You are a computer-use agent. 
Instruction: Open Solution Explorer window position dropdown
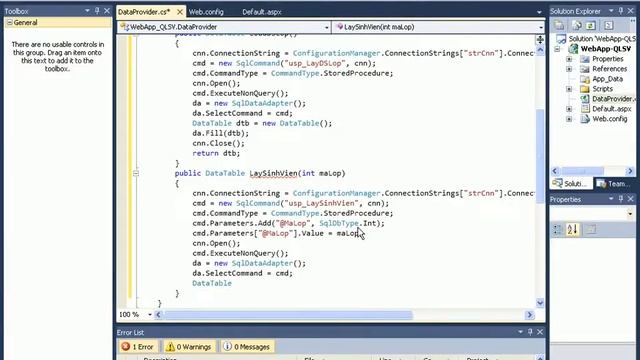click(x=611, y=11)
